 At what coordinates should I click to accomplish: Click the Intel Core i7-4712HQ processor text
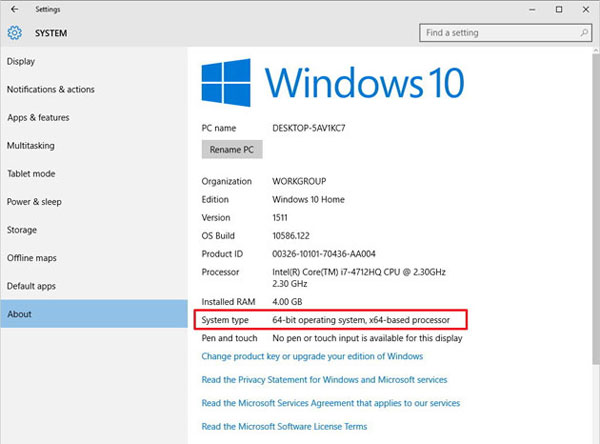(359, 278)
